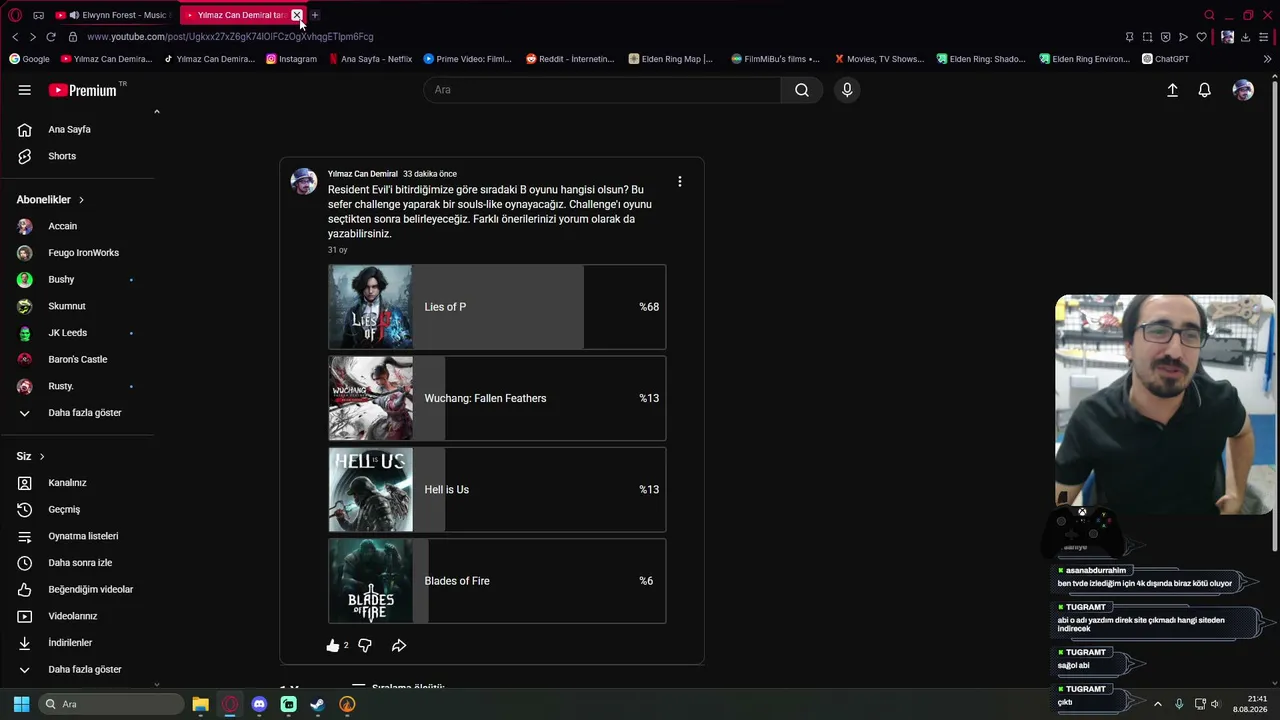Open Daha sonra izle list
Screen dimensions: 1280x720
(80, 563)
